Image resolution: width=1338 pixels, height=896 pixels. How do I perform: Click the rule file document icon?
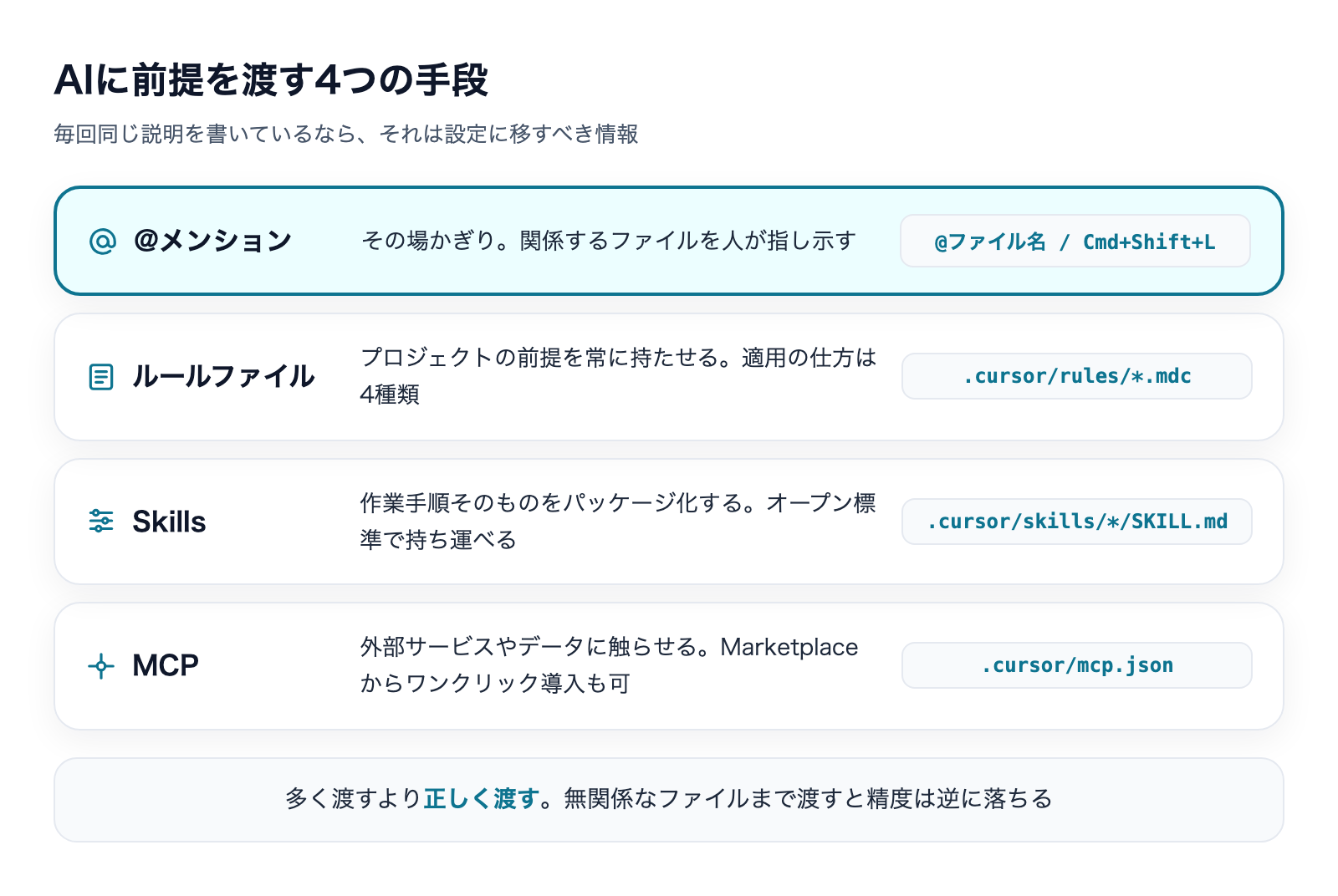[101, 377]
